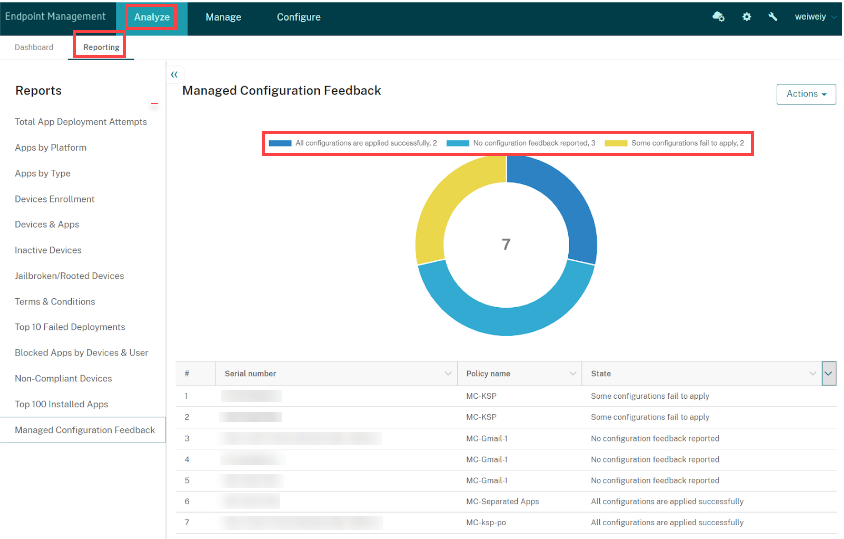Collapse the Reports list minus icon
Viewport: 844px width, 539px height.
tap(154, 104)
